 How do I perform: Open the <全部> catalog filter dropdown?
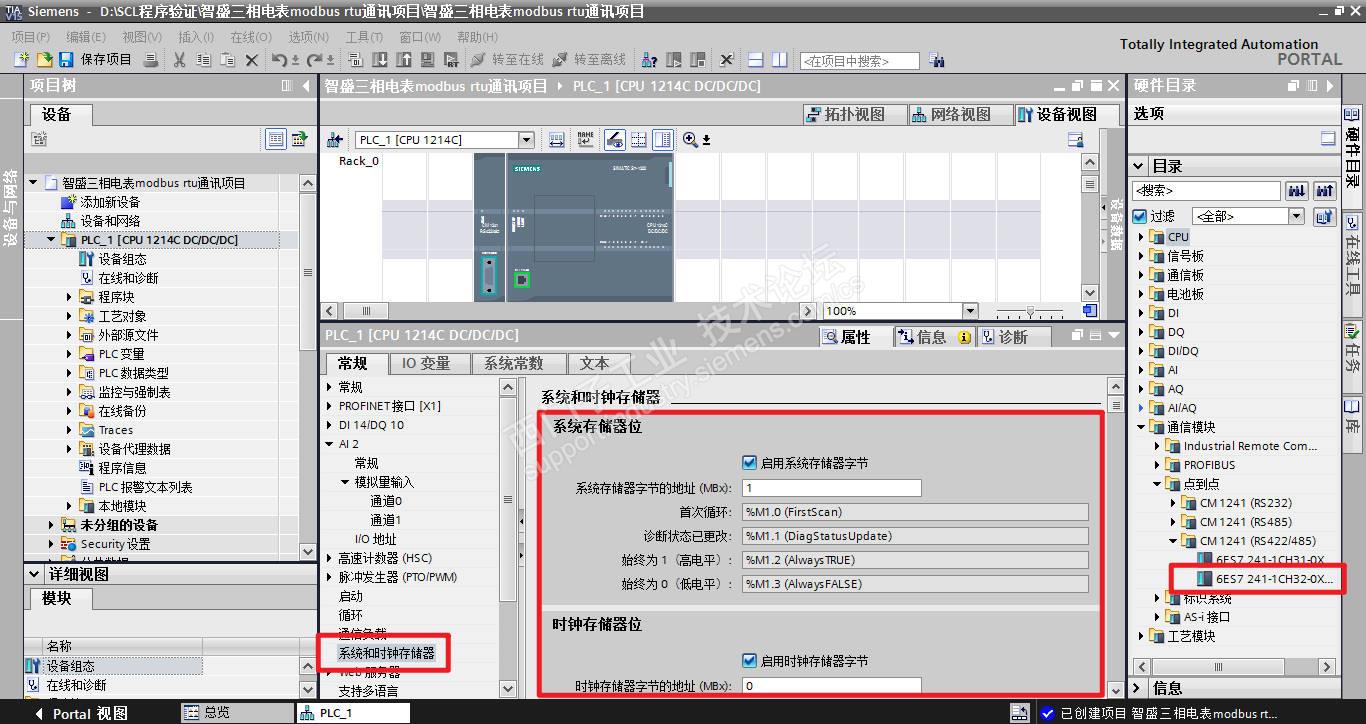(x=1296, y=216)
